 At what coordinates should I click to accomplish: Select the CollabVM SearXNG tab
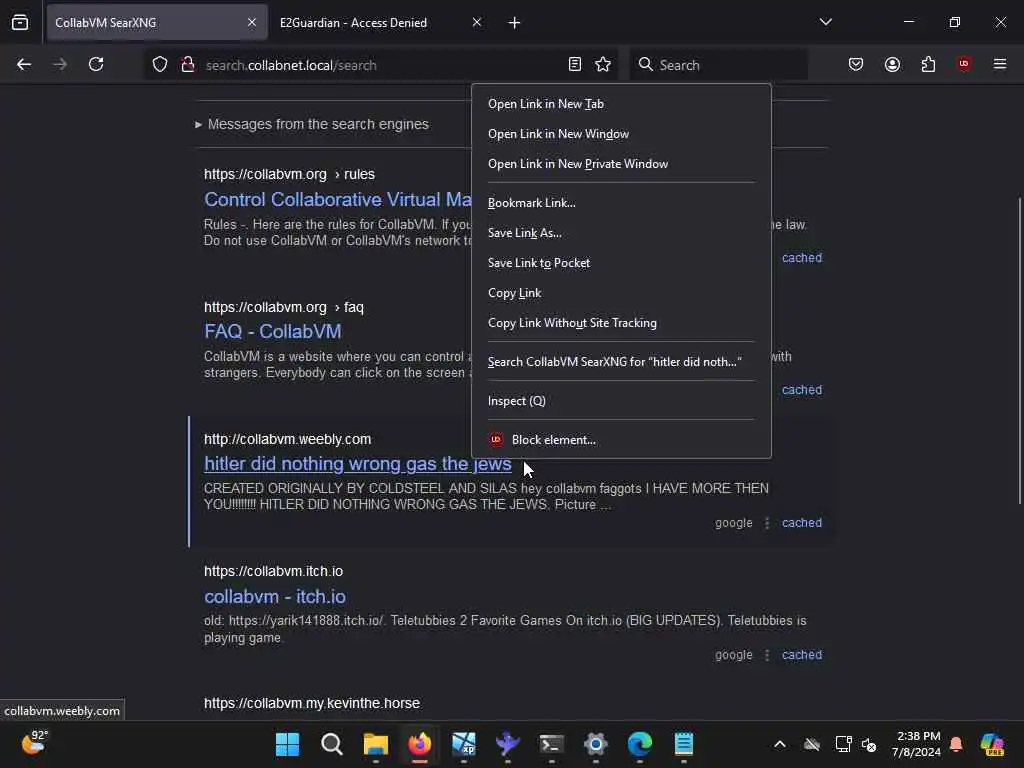pyautogui.click(x=157, y=22)
